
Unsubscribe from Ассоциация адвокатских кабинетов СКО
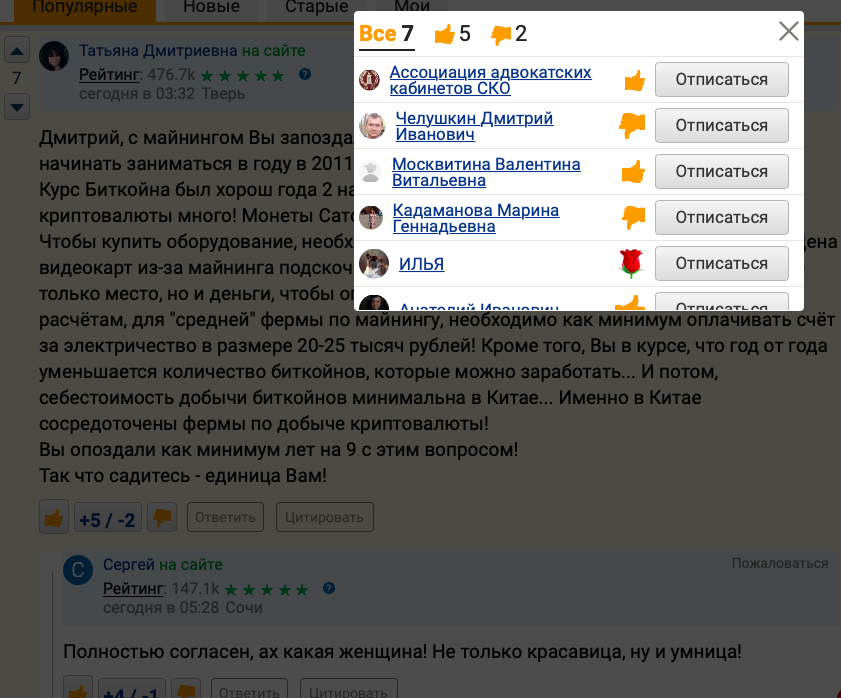721,80
